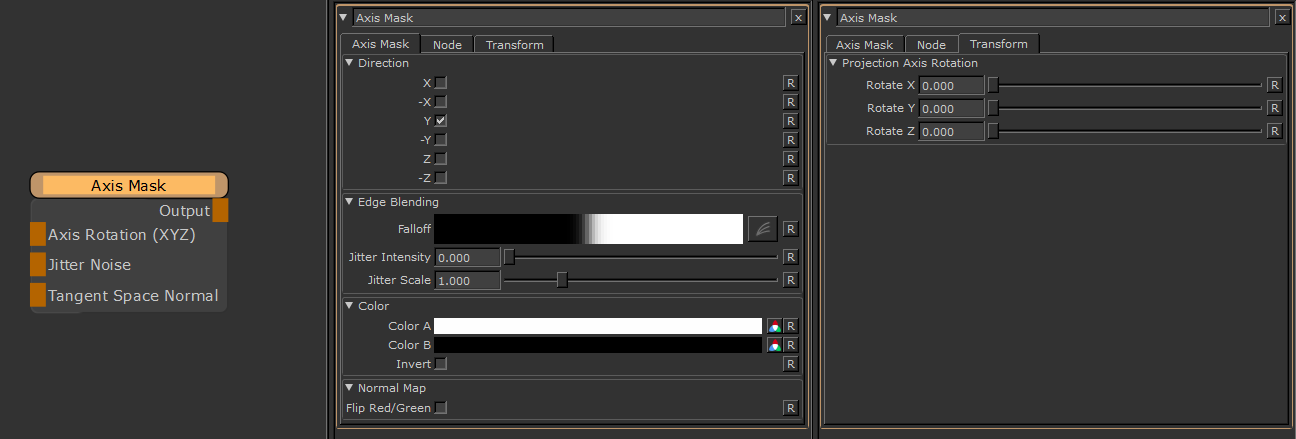Open the Falloff curve editor icon
The width and height of the screenshot is (1296, 439).
[759, 229]
